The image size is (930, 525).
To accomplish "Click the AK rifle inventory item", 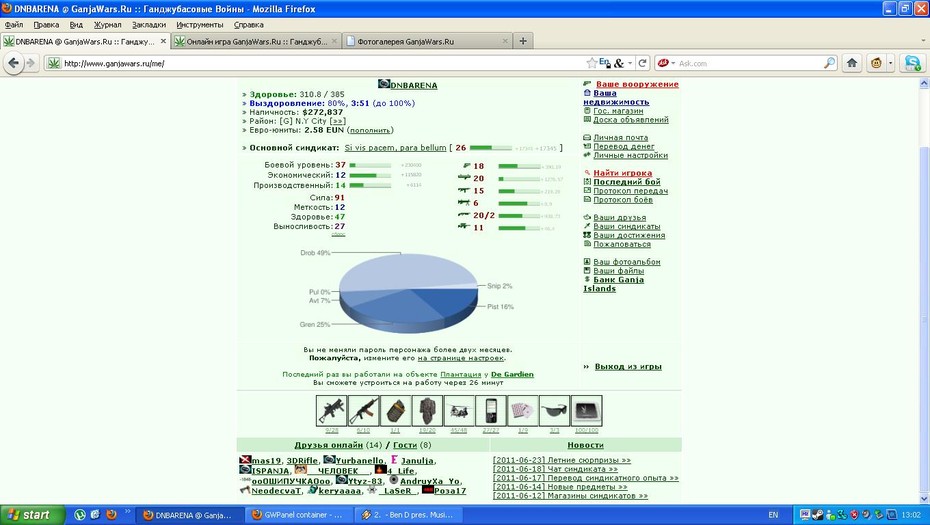I will click(364, 411).
